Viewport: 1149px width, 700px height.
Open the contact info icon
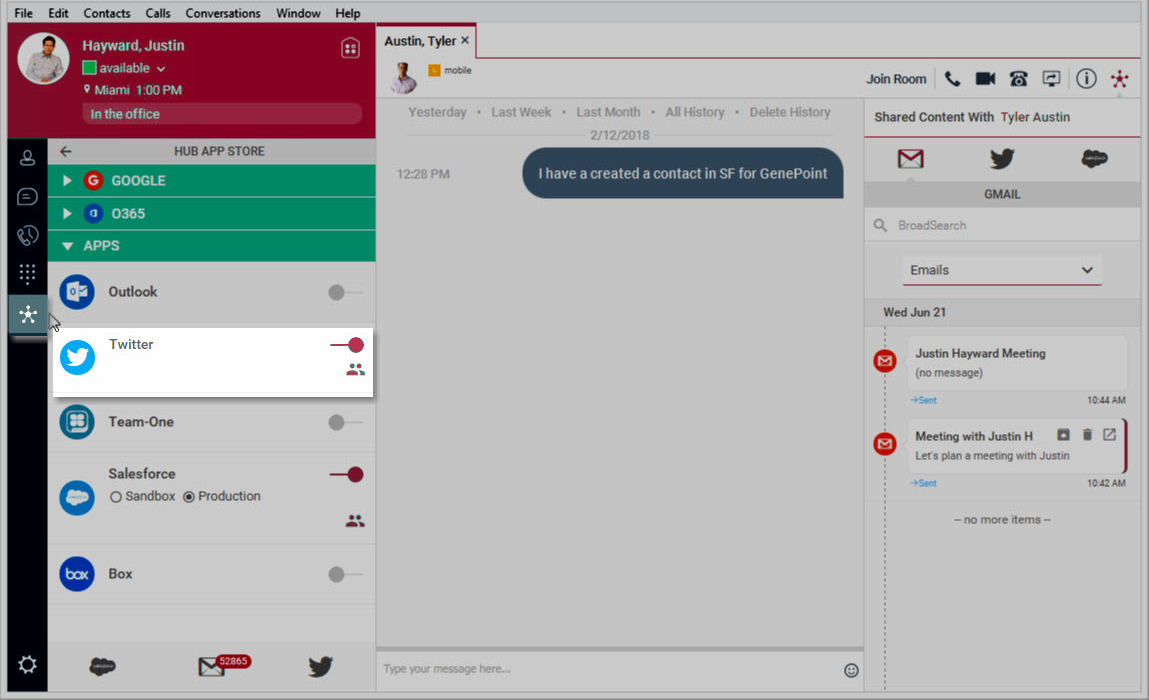click(1086, 78)
